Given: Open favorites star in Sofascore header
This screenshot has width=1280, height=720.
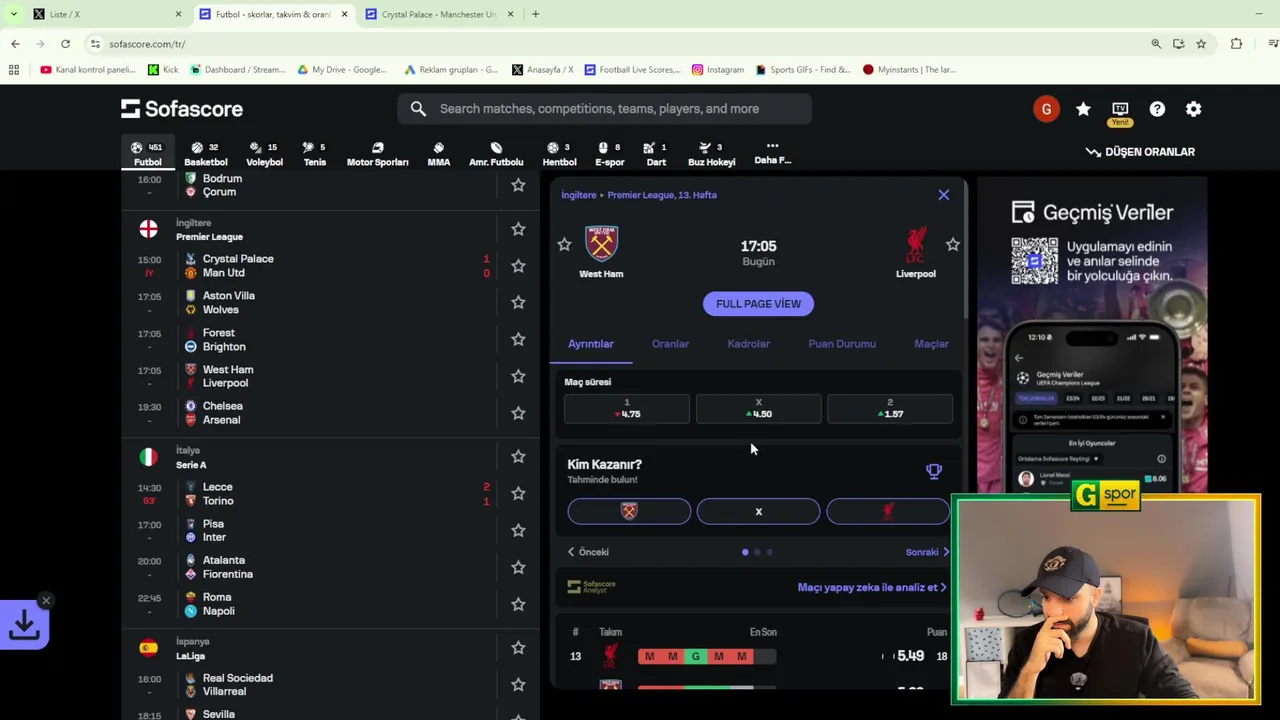Looking at the screenshot, I should (x=1083, y=109).
